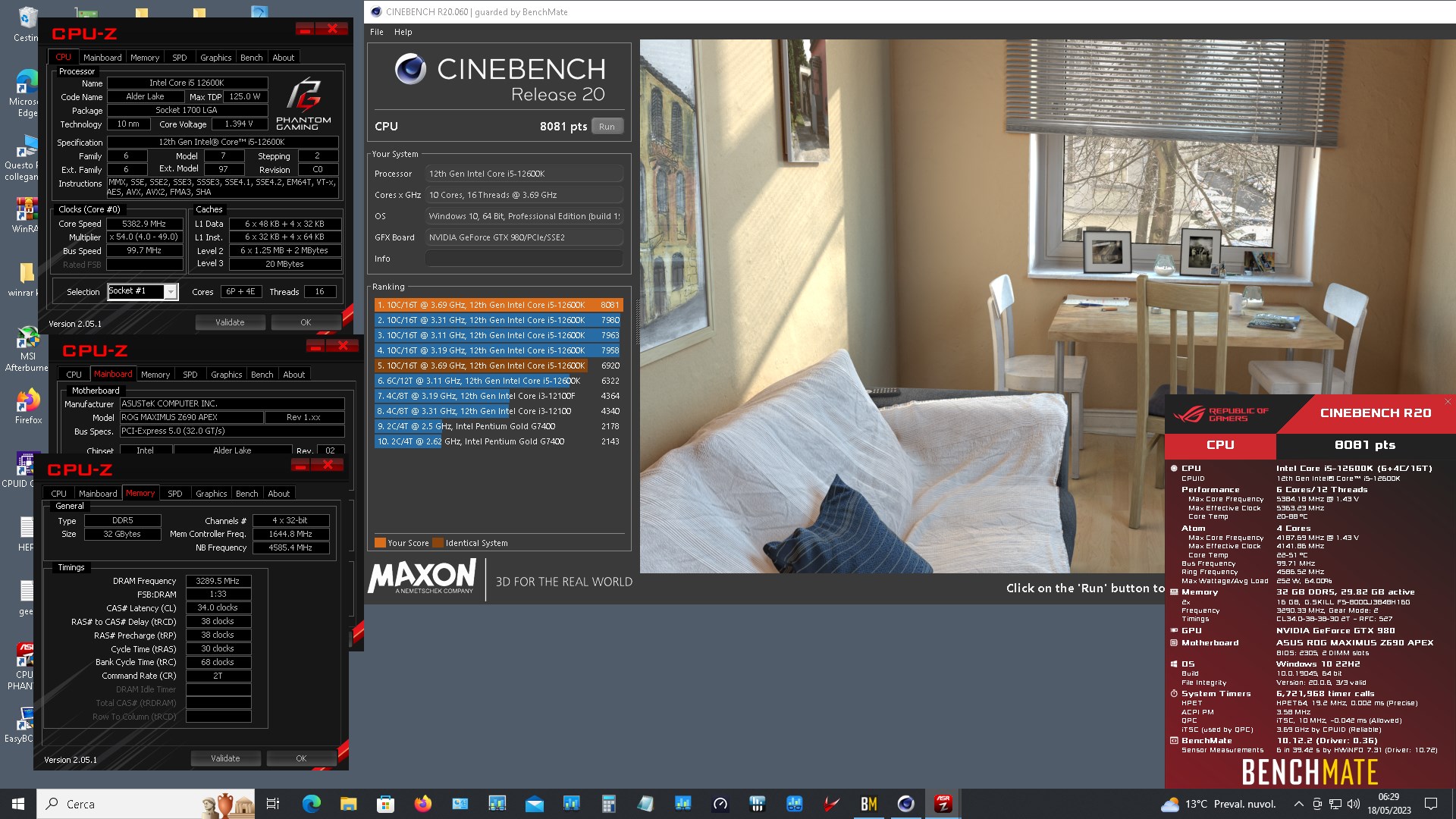Open the volume control in the system tray
The image size is (1456, 819).
(x=1354, y=804)
